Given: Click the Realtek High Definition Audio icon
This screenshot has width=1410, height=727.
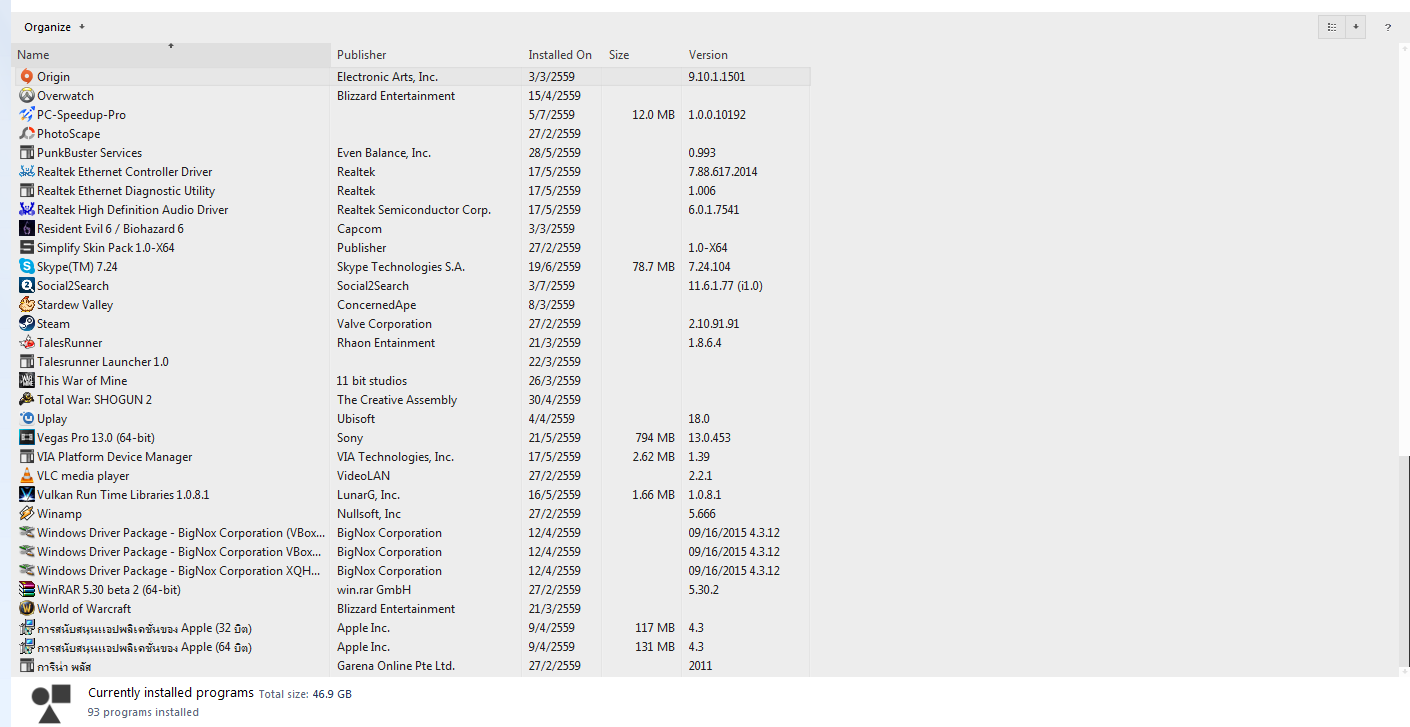Looking at the screenshot, I should (27, 210).
